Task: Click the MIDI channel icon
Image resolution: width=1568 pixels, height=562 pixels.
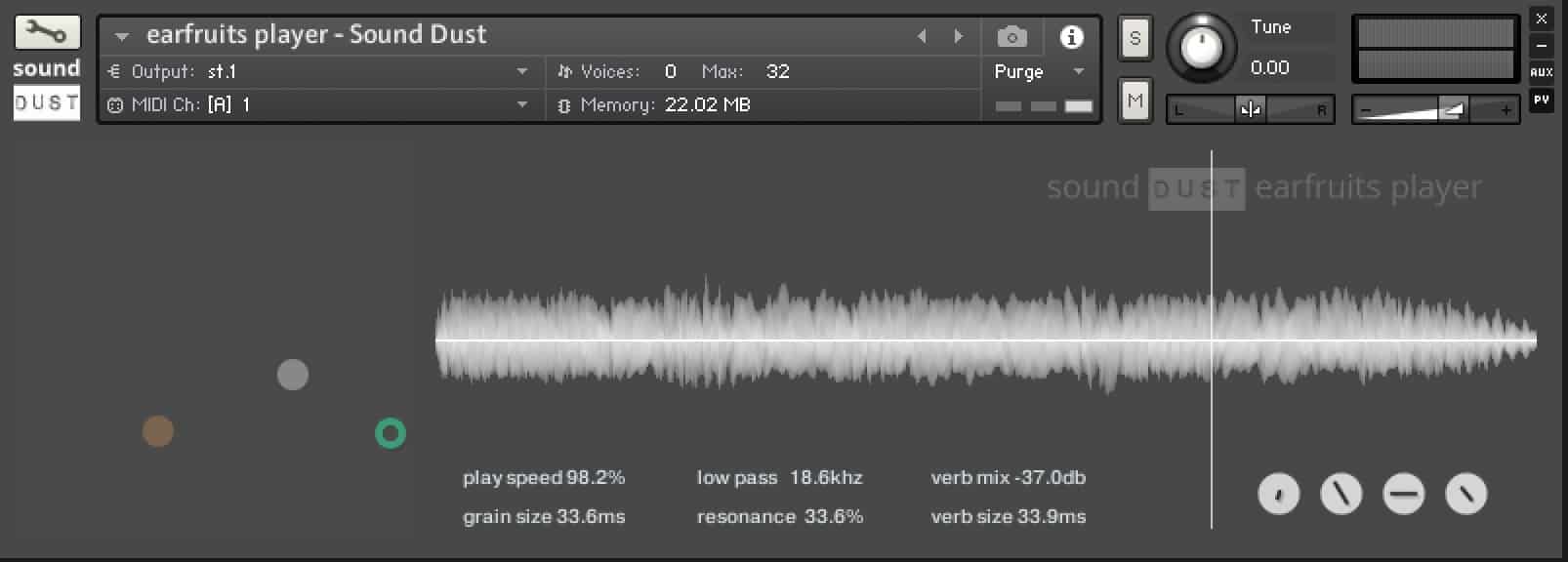Action: click(115, 105)
